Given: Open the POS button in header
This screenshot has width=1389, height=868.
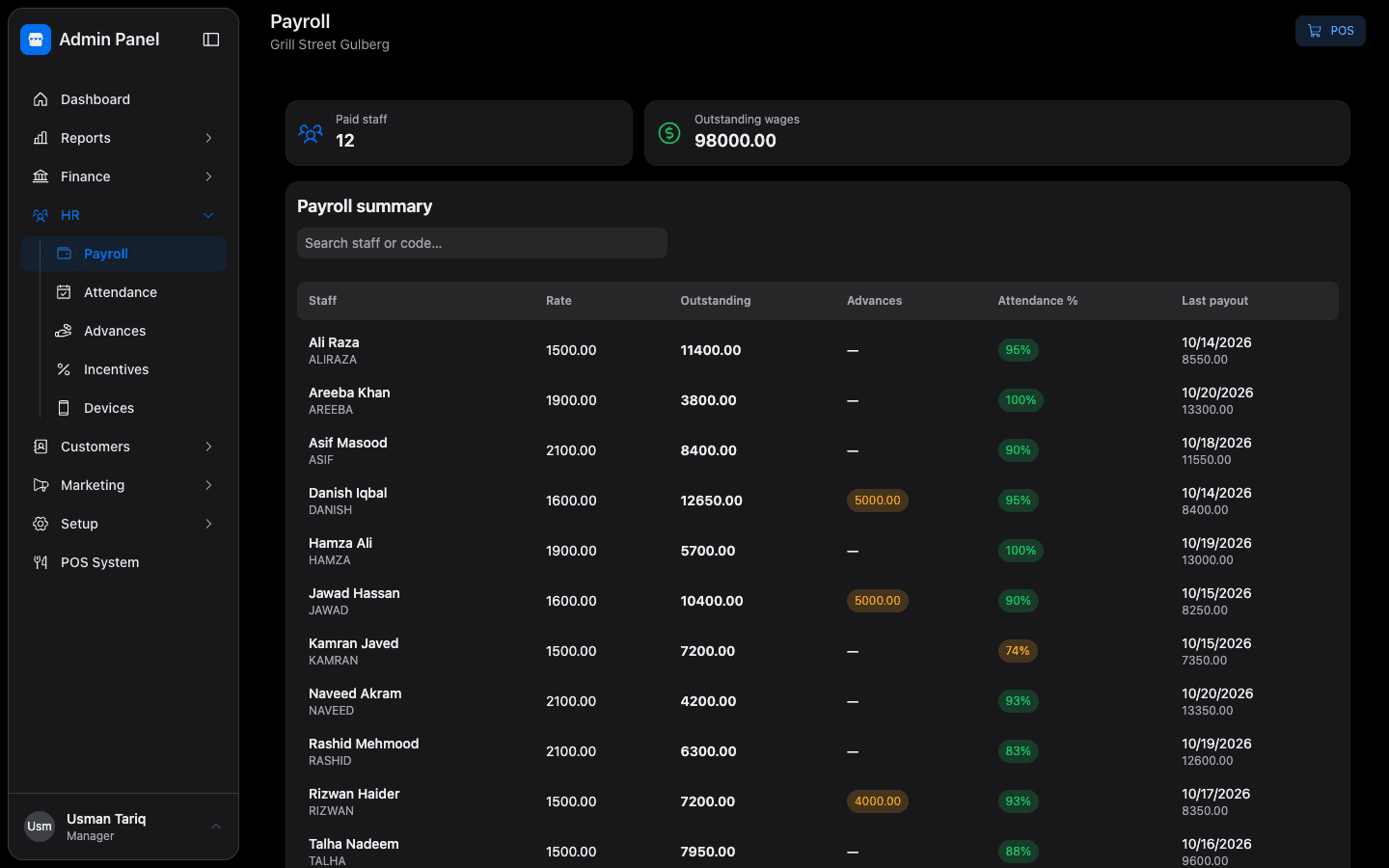Looking at the screenshot, I should point(1330,31).
